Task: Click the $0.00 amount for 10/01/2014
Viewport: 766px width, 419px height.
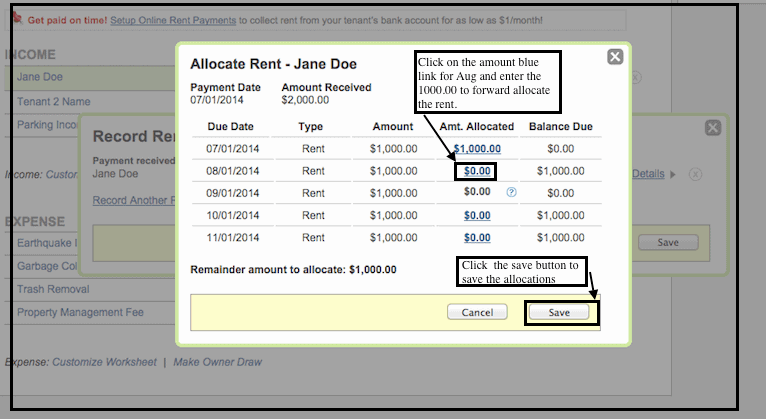Action: (477, 215)
